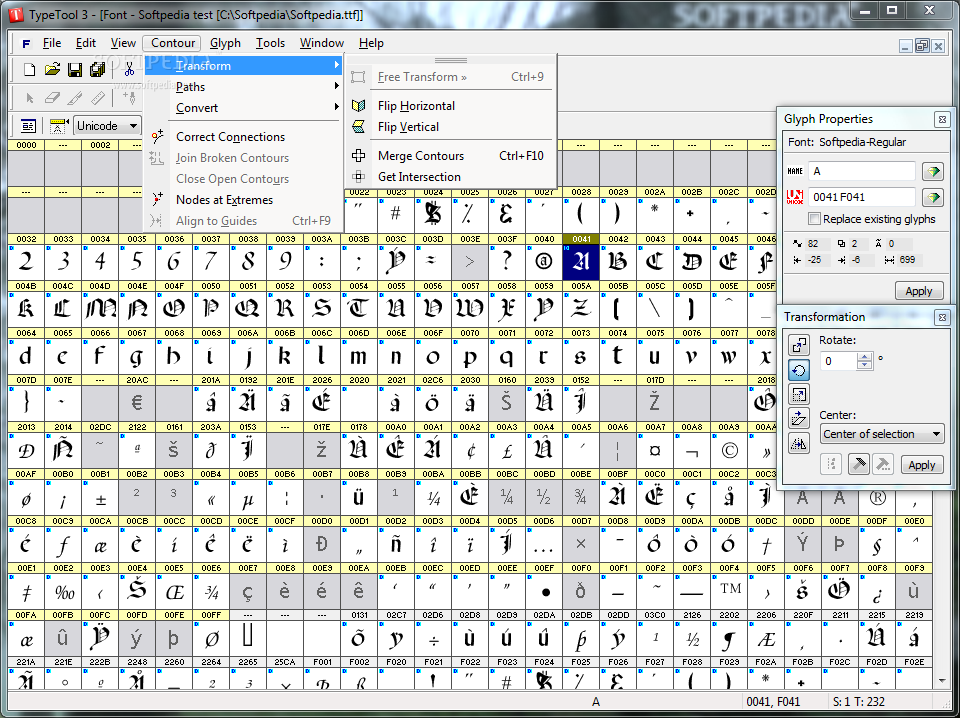Open the View menu
Screen dimensions: 960x718
(x=123, y=43)
